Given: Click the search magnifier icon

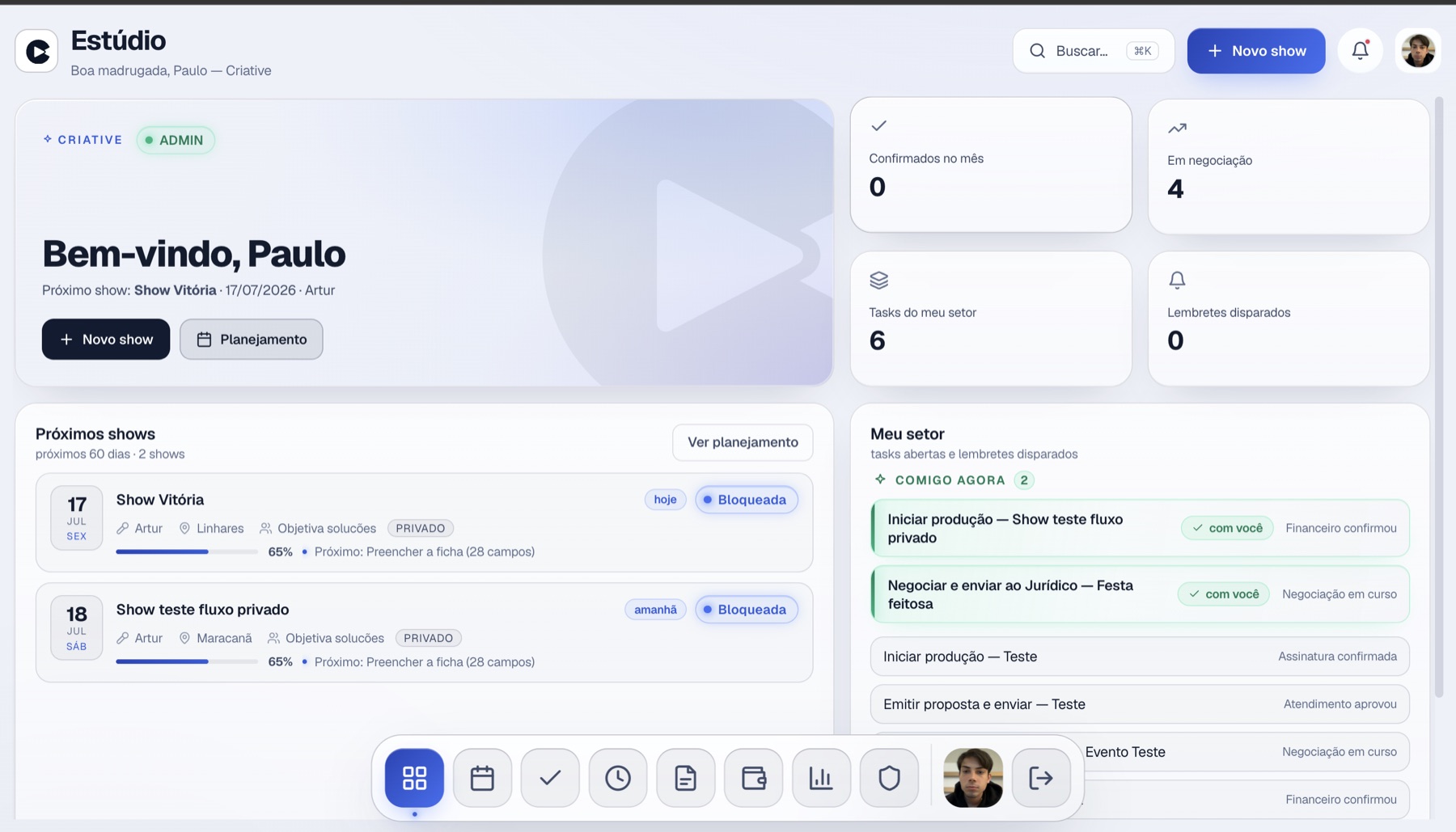Looking at the screenshot, I should [x=1037, y=51].
